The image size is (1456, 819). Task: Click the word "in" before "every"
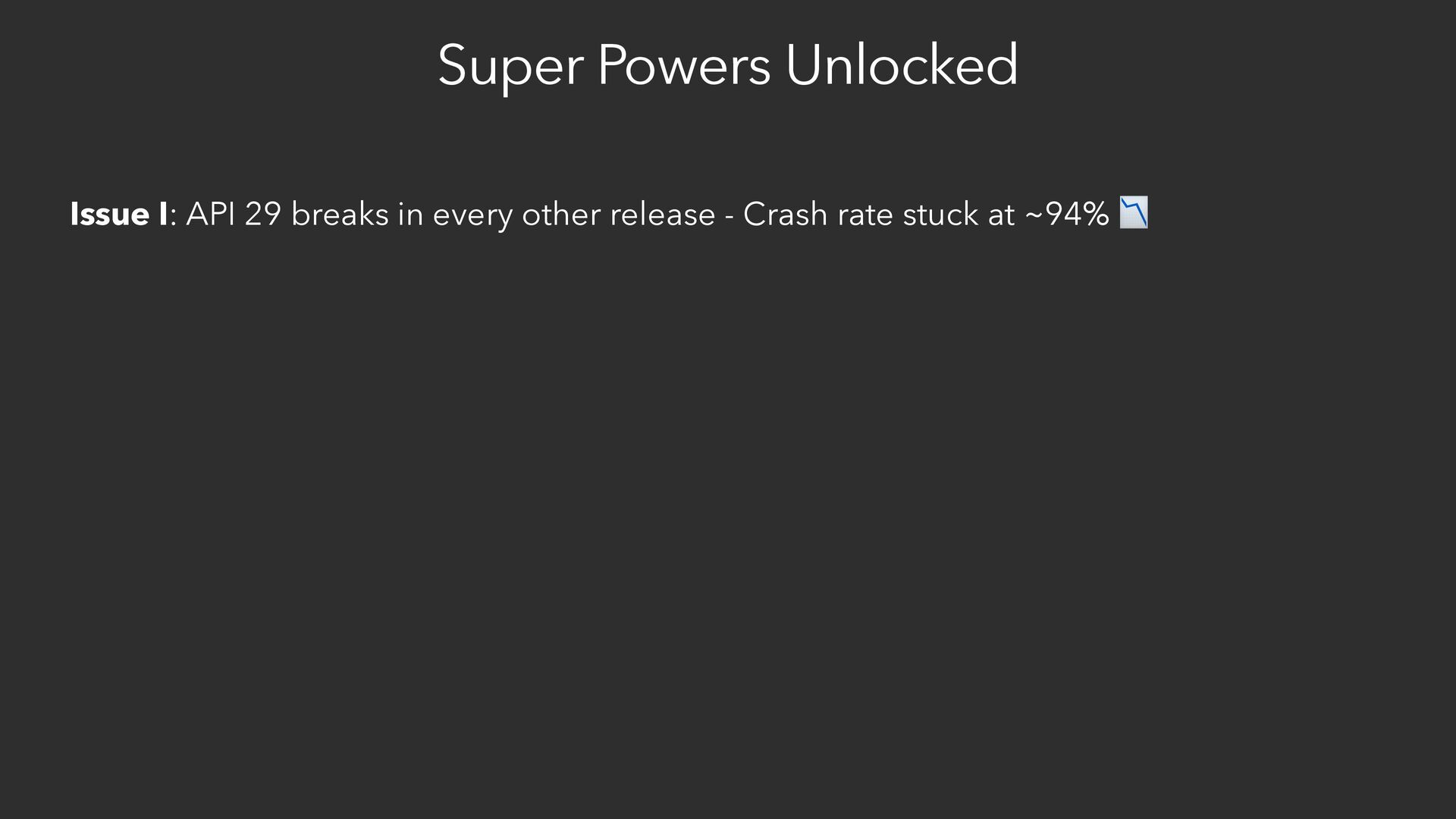click(410, 215)
